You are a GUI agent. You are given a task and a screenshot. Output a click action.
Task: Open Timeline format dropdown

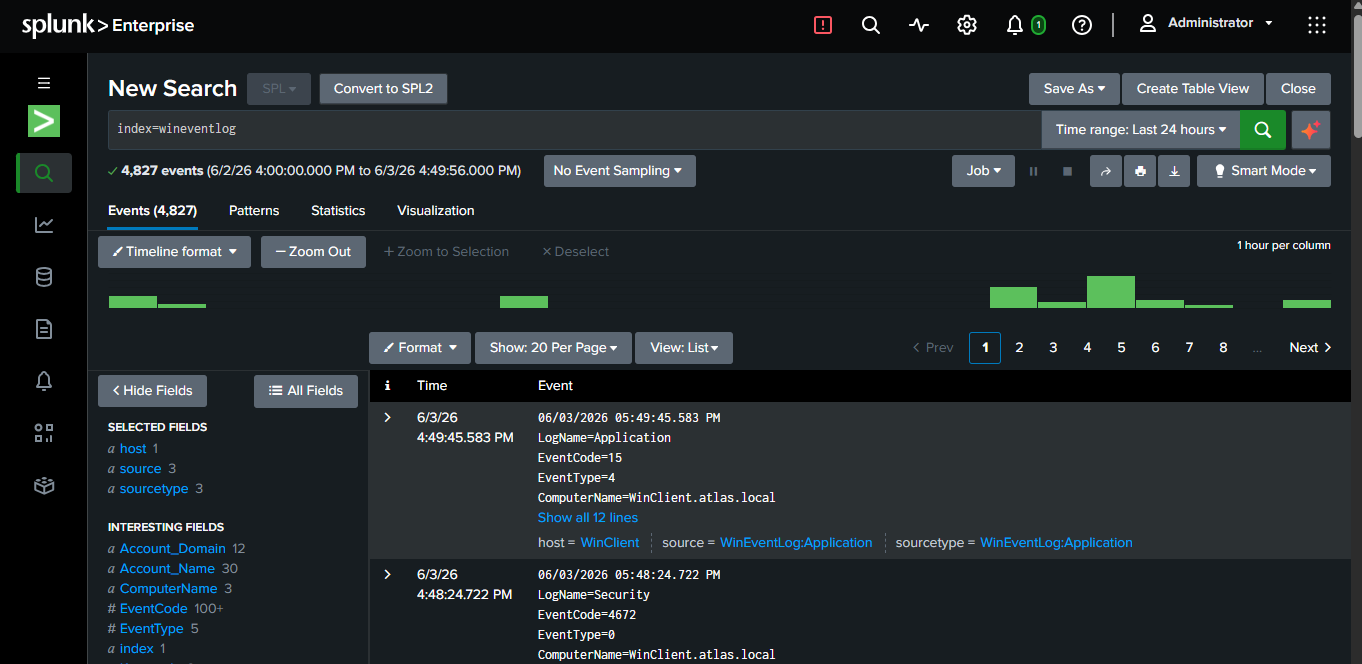174,252
